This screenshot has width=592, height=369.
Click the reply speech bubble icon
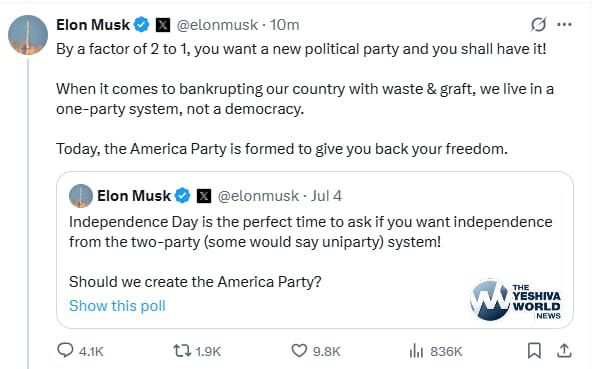click(65, 350)
